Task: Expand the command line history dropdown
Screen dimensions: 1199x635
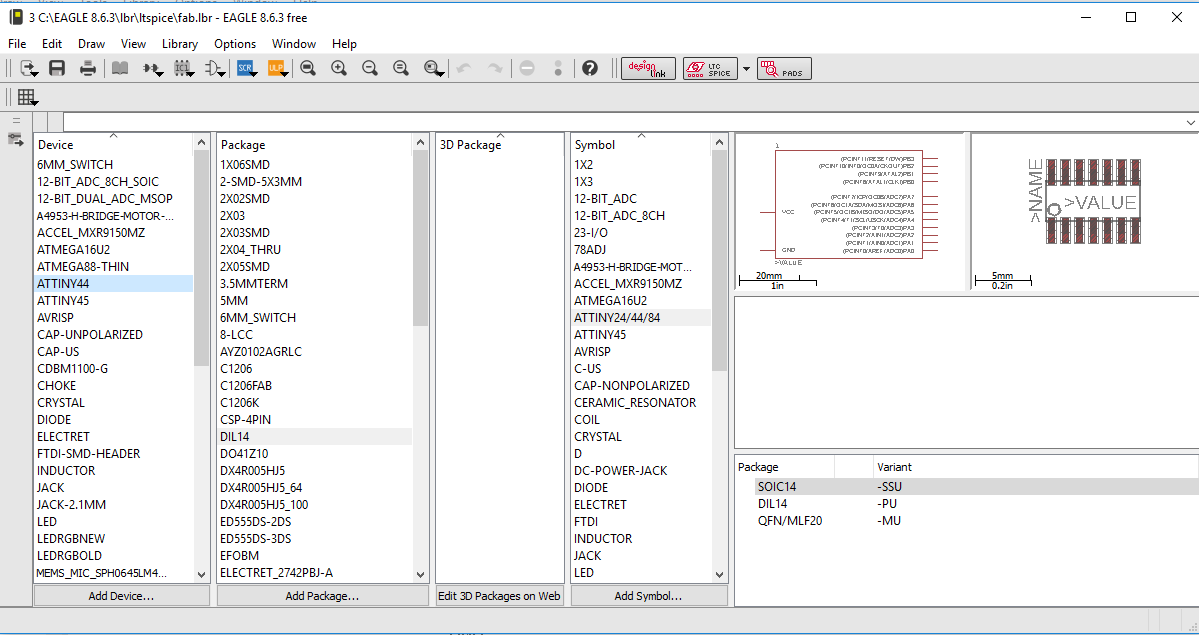Action: pyautogui.click(x=1190, y=122)
